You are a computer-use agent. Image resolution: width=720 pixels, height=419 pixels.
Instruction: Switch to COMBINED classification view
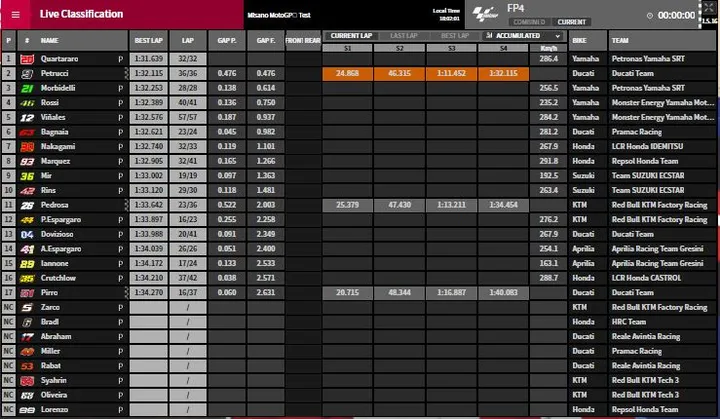tap(529, 22)
